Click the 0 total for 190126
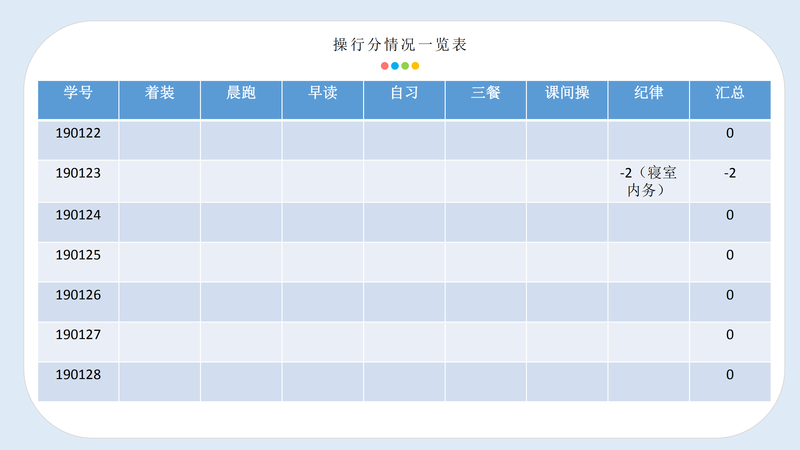 click(730, 295)
